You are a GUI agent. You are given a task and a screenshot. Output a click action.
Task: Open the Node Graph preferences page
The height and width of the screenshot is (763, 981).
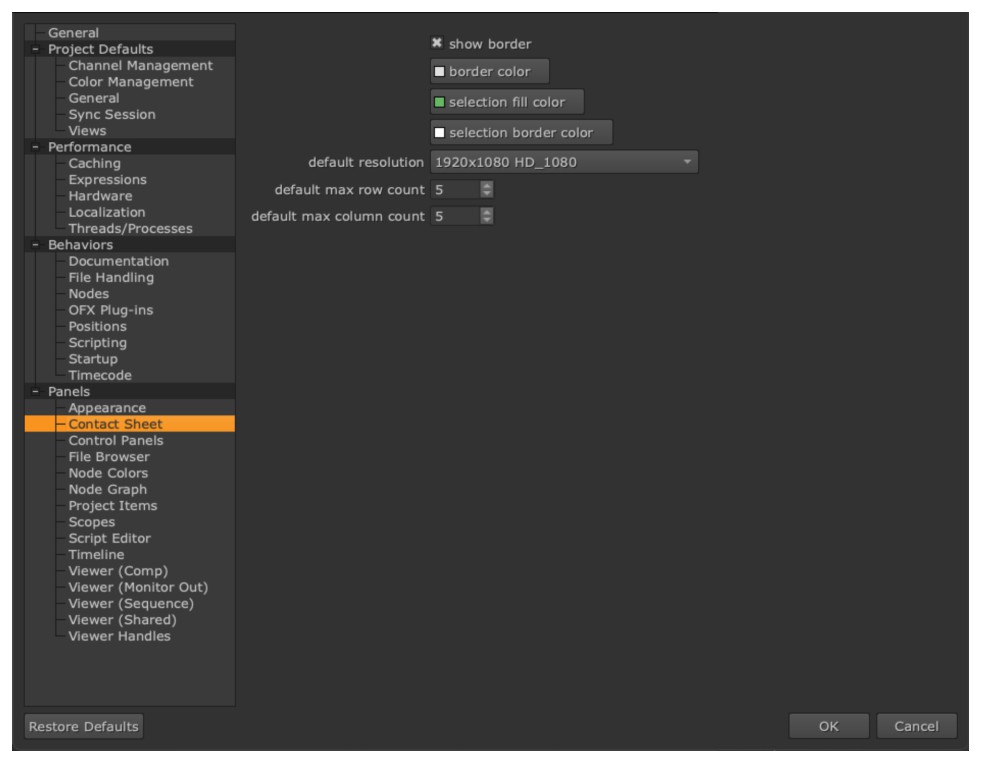(x=107, y=490)
